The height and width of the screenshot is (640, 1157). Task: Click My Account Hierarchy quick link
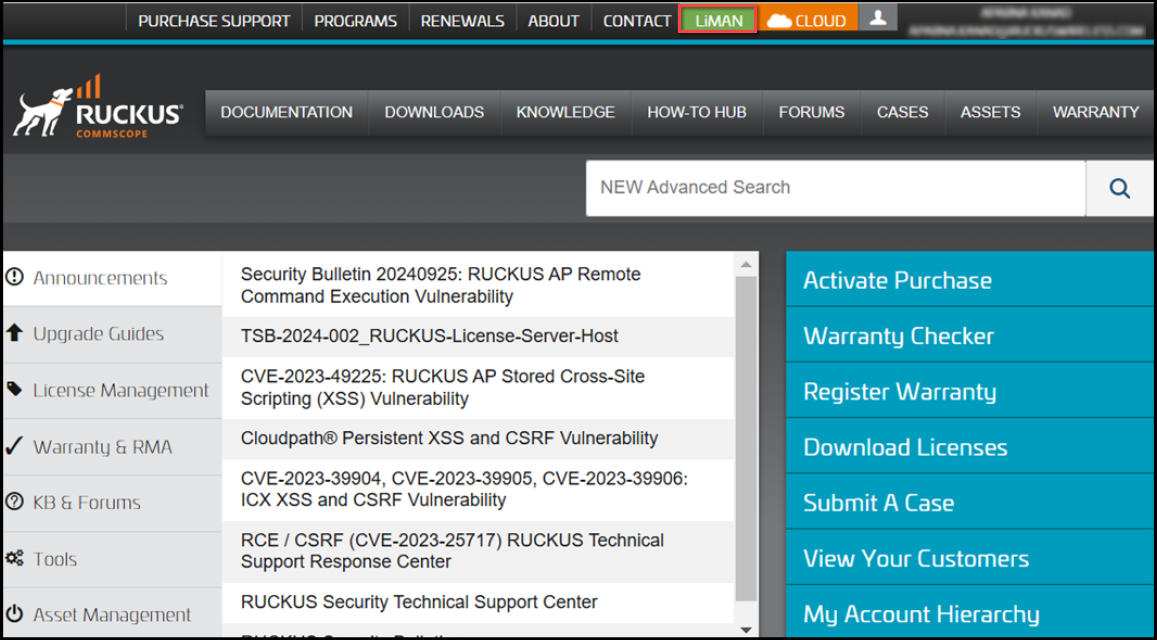click(970, 612)
